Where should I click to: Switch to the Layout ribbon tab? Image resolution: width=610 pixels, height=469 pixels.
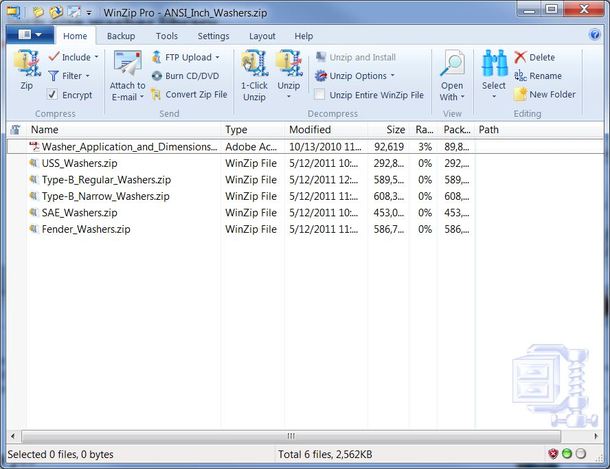pyautogui.click(x=262, y=36)
